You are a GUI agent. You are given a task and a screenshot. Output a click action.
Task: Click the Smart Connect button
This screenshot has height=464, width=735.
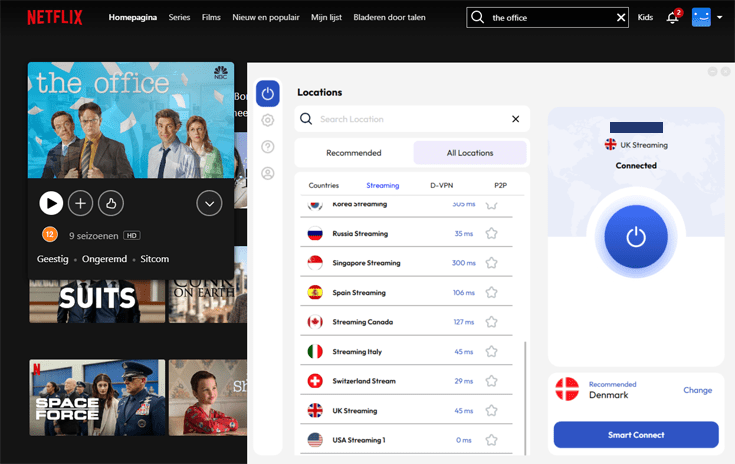636,435
